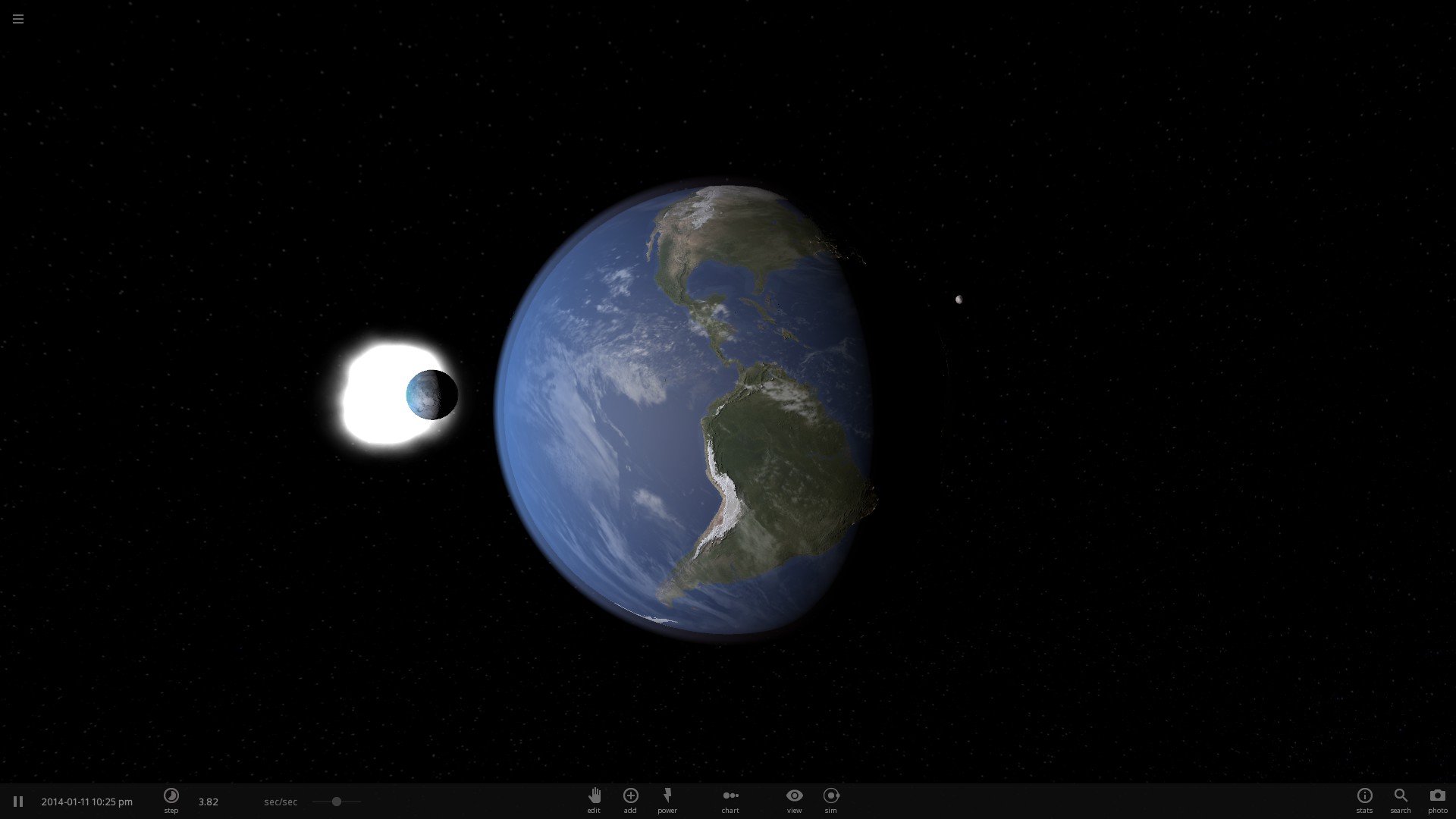Open the hamburger main menu
Image resolution: width=1456 pixels, height=819 pixels.
coord(18,19)
